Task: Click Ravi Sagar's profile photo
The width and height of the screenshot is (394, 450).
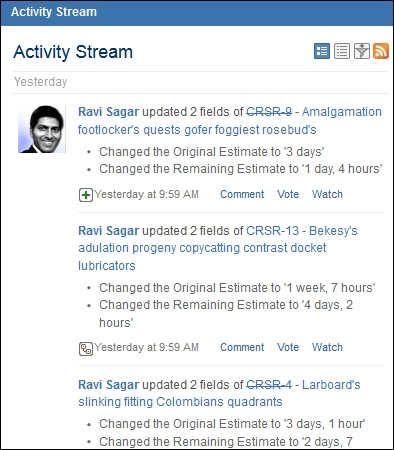Action: coord(42,129)
